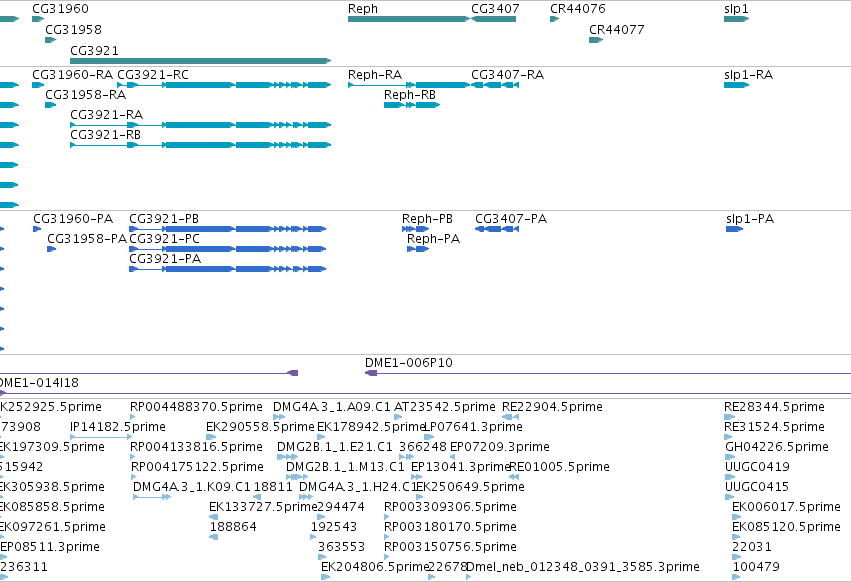Select the RP003180170.5prime label
Screen dimensions: 851x582
(450, 527)
